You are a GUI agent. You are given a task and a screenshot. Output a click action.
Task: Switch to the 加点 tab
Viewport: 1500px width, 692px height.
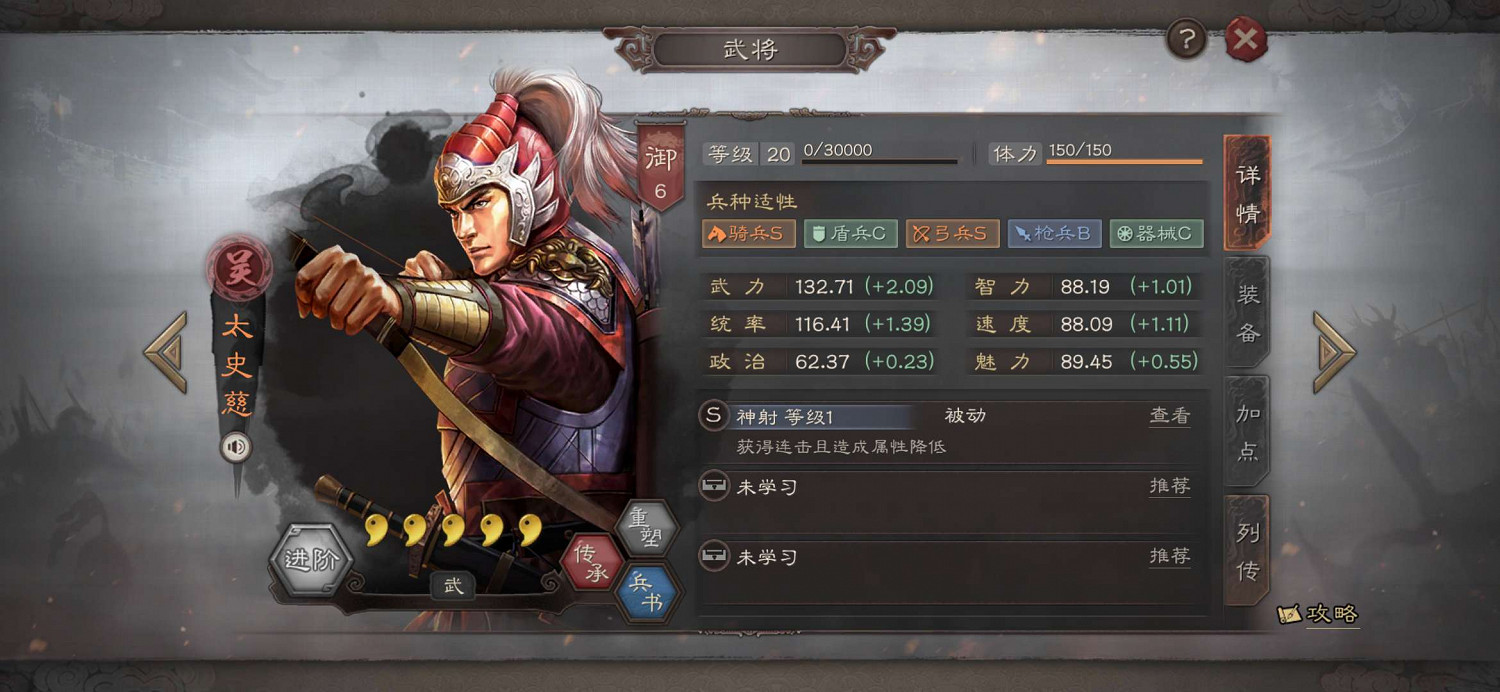click(1247, 431)
